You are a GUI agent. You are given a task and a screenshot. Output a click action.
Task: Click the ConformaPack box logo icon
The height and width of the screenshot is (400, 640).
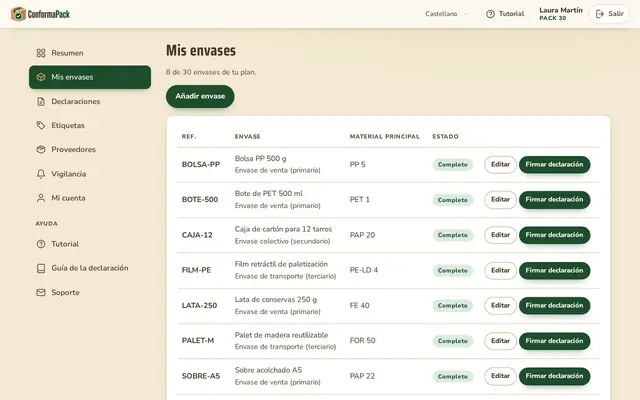(x=18, y=14)
